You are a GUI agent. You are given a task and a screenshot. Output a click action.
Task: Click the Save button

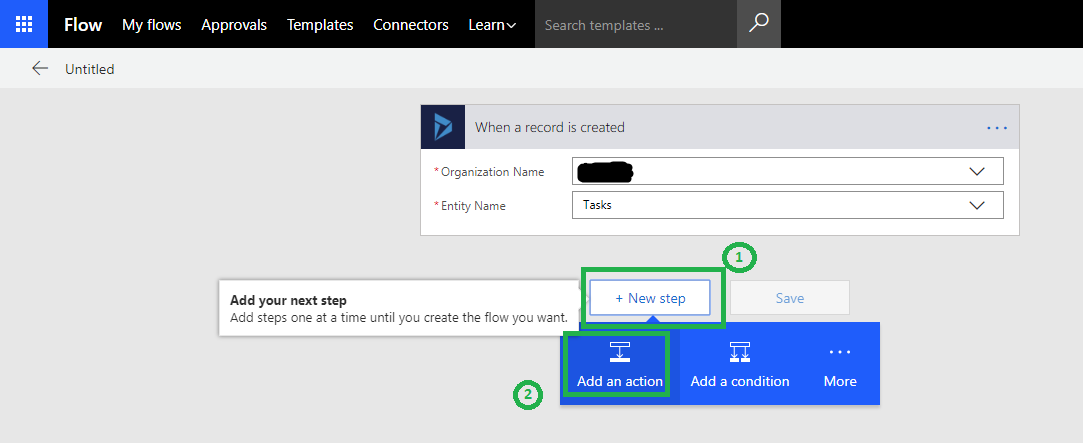[x=789, y=298]
